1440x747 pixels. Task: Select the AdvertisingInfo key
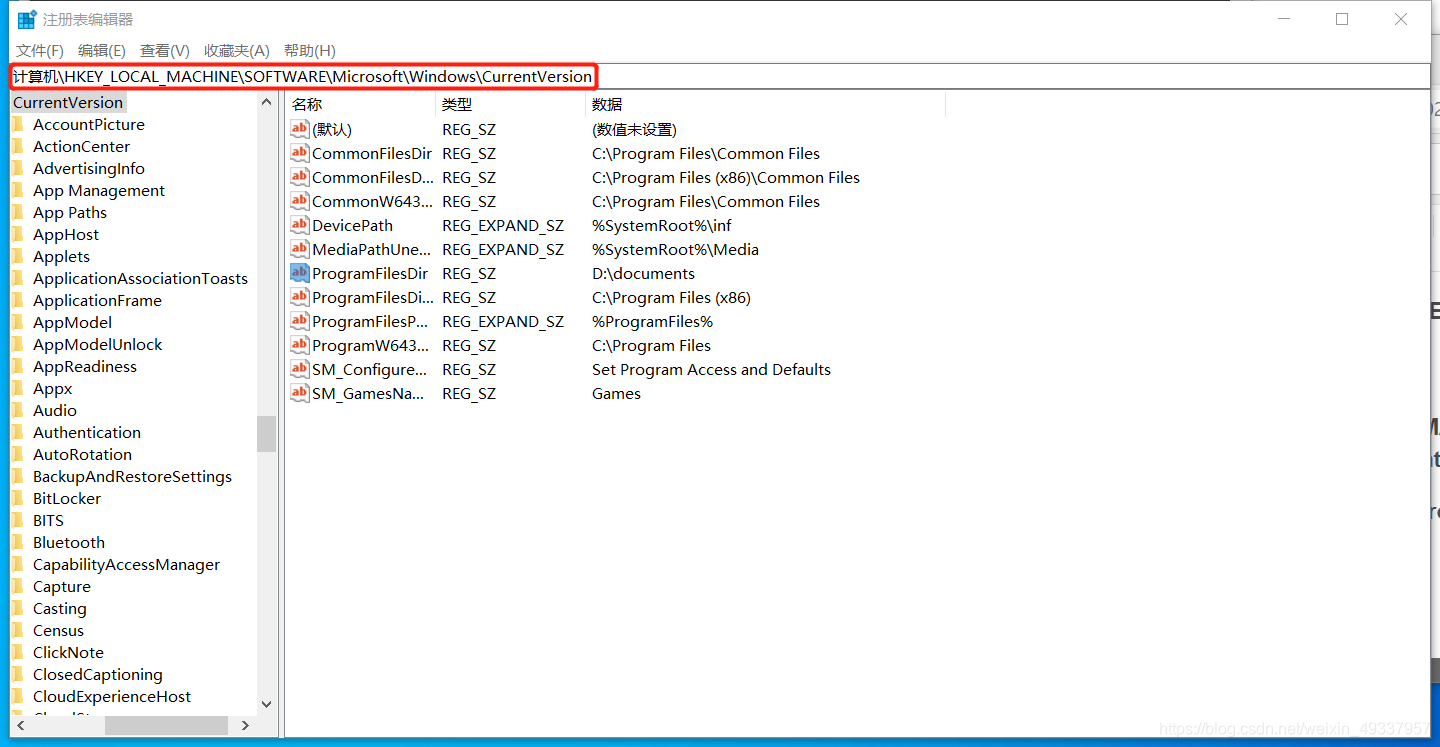click(89, 168)
